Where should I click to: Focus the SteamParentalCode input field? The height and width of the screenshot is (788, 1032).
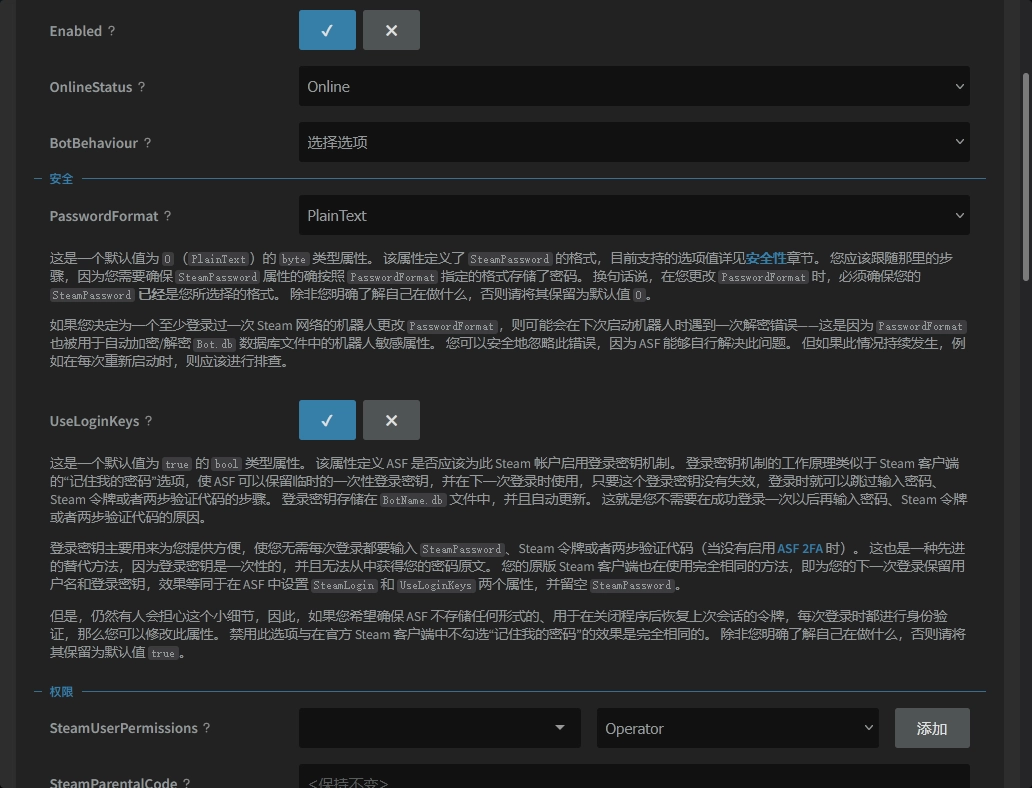[x=634, y=776]
